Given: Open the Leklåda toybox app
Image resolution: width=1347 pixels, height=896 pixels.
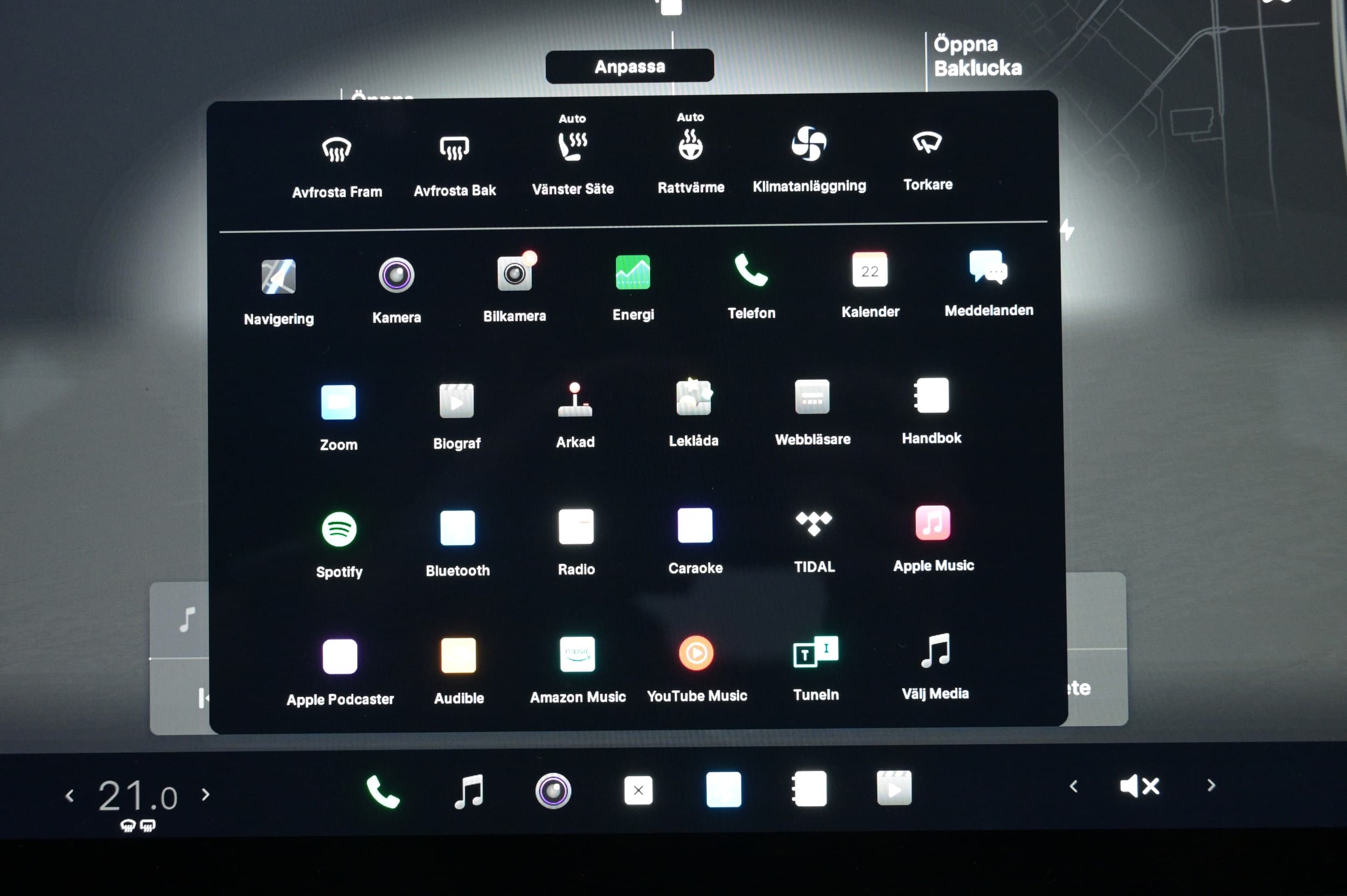Looking at the screenshot, I should coord(694,413).
